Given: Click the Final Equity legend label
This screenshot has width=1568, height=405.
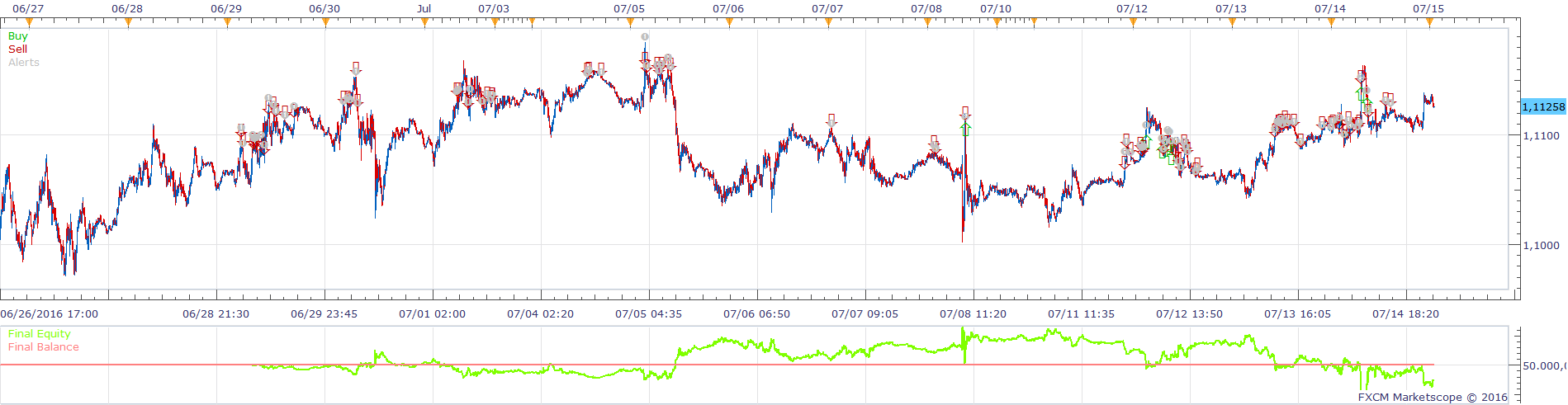Looking at the screenshot, I should 39,334.
